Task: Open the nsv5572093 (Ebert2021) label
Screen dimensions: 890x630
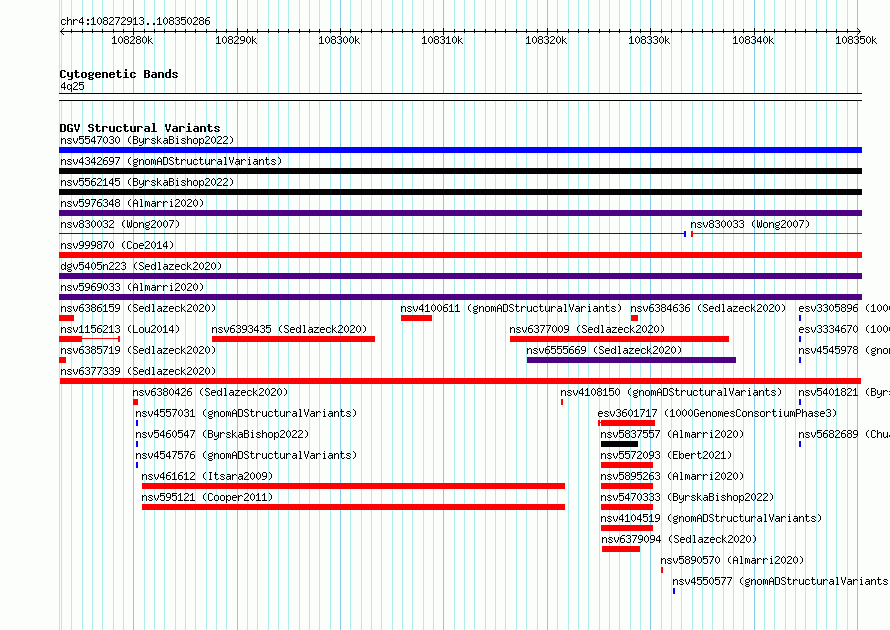Action: 666,455
